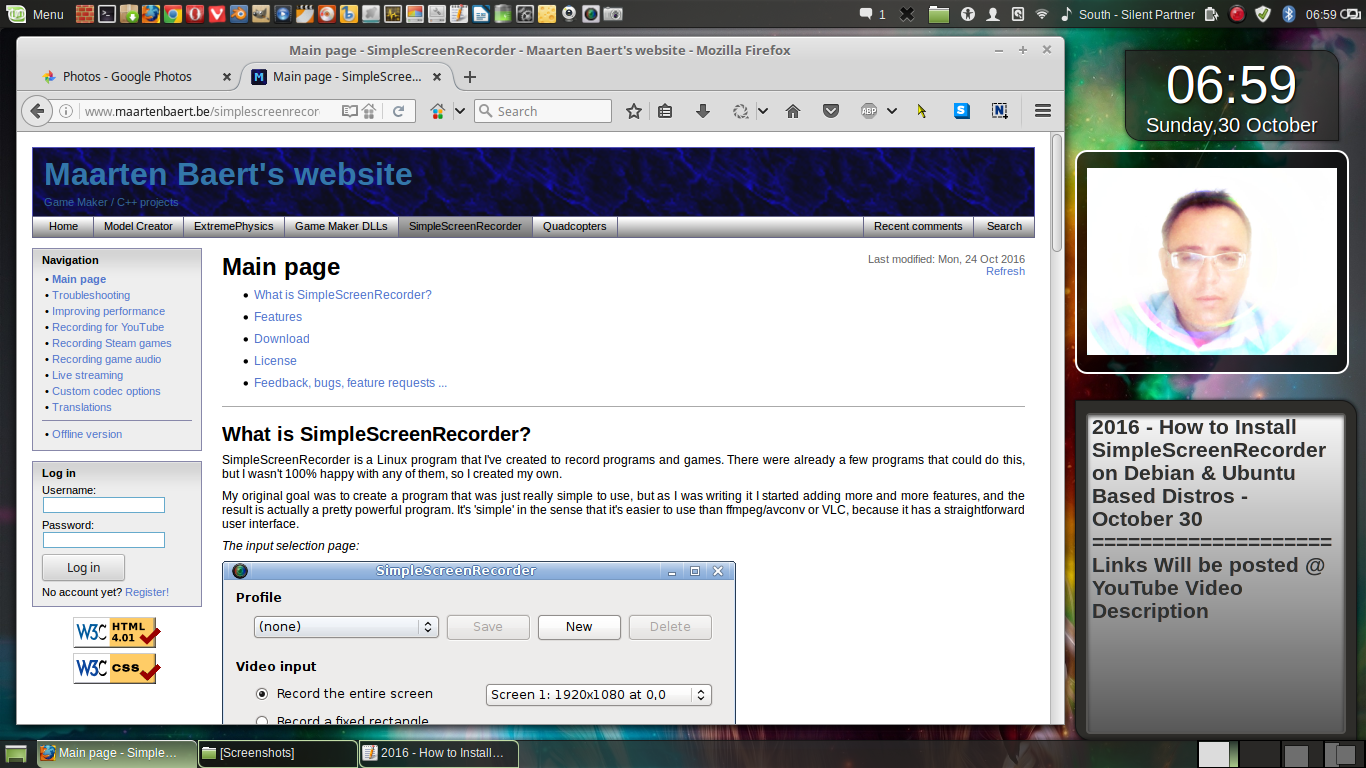The height and width of the screenshot is (768, 1366).
Task: Click the N screenshot extension icon
Action: pos(1000,111)
